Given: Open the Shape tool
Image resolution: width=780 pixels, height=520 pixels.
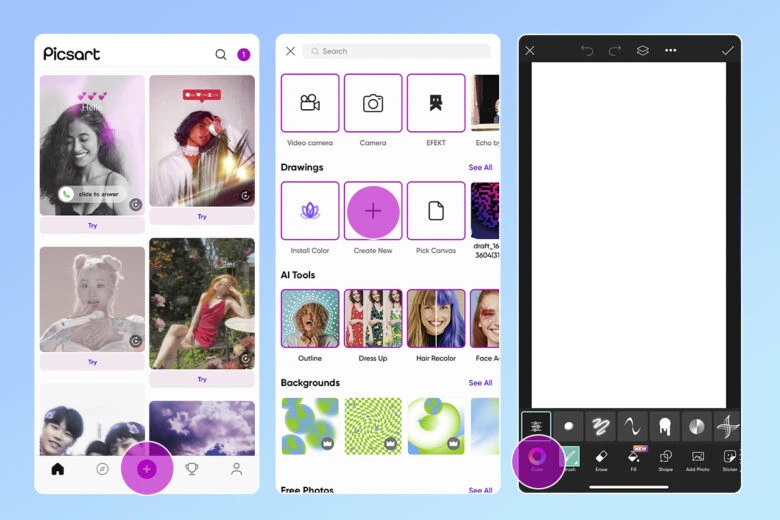Looking at the screenshot, I should pos(665,458).
